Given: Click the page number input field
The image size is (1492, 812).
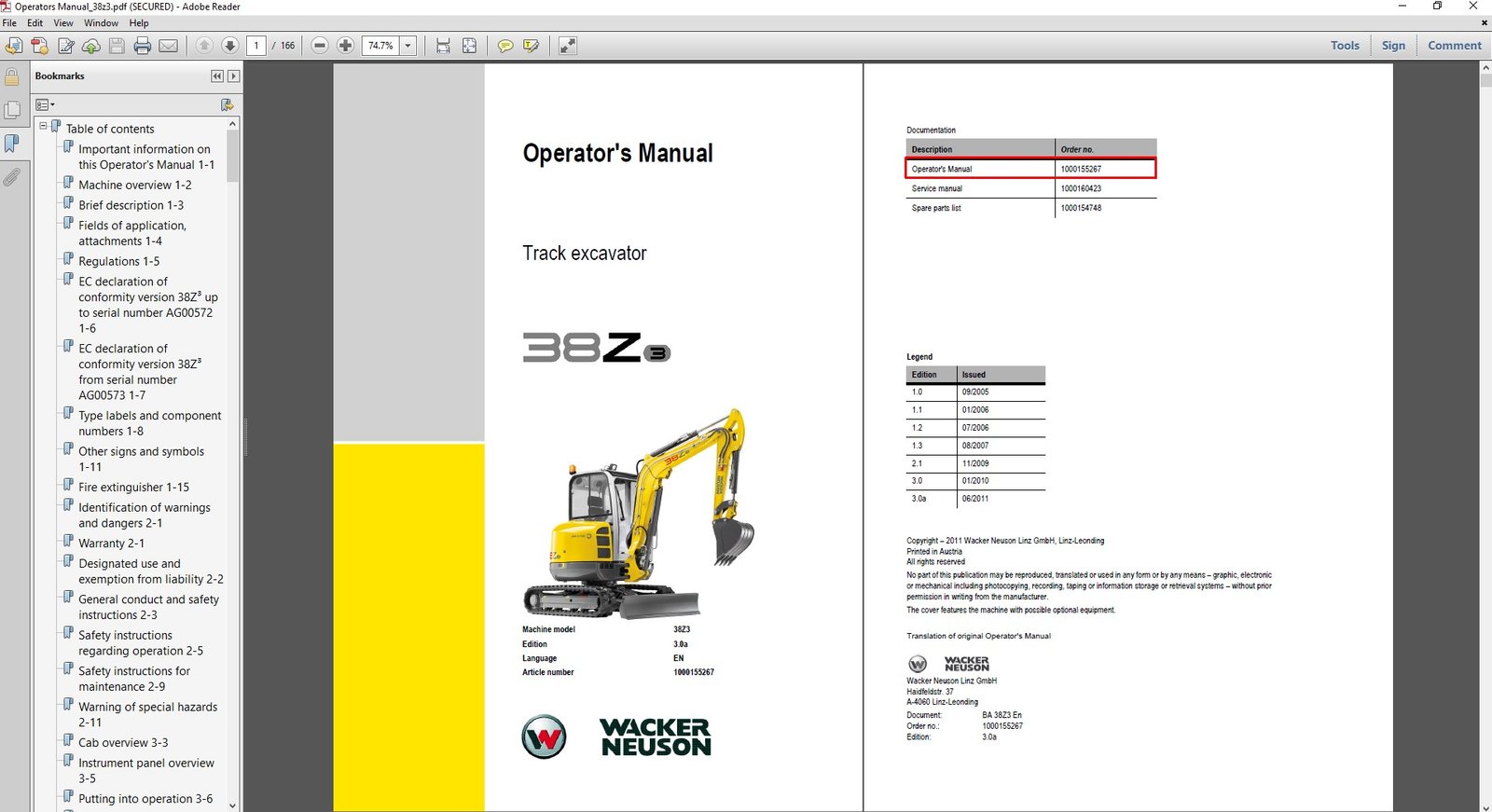Looking at the screenshot, I should click(256, 46).
